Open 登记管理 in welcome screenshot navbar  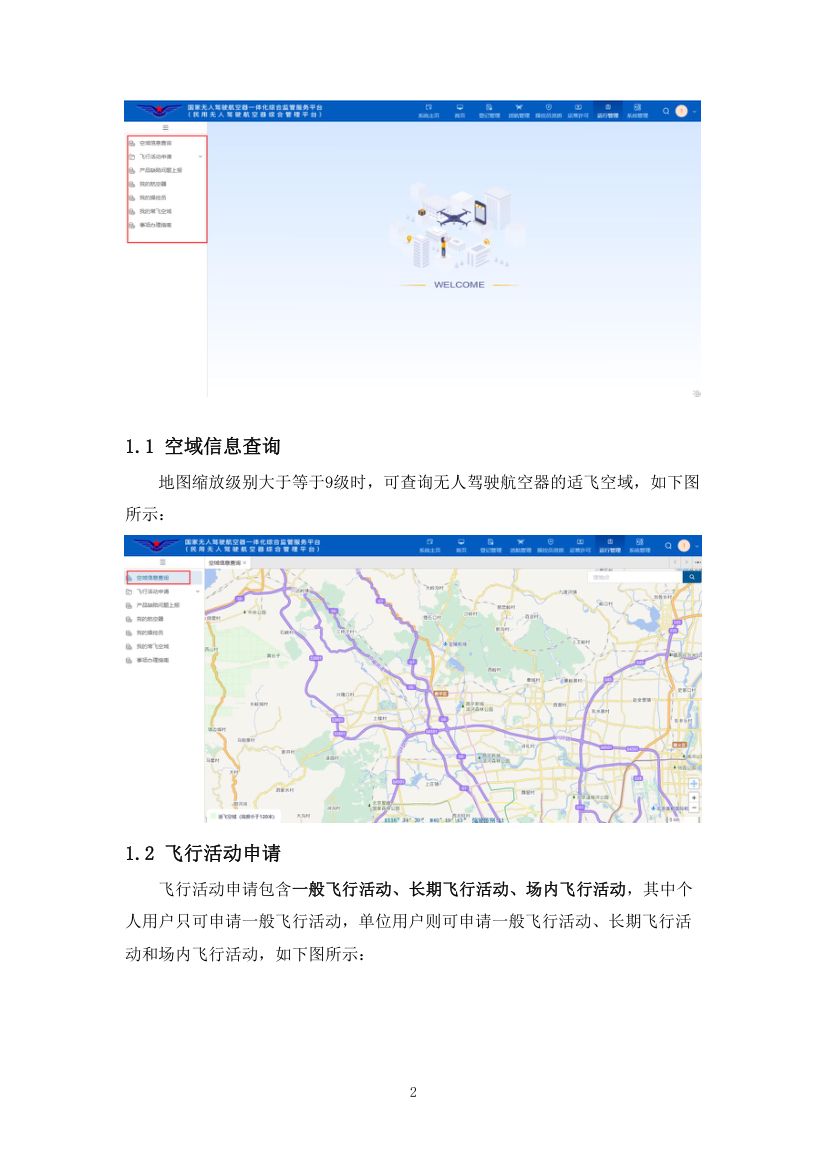pyautogui.click(x=489, y=110)
